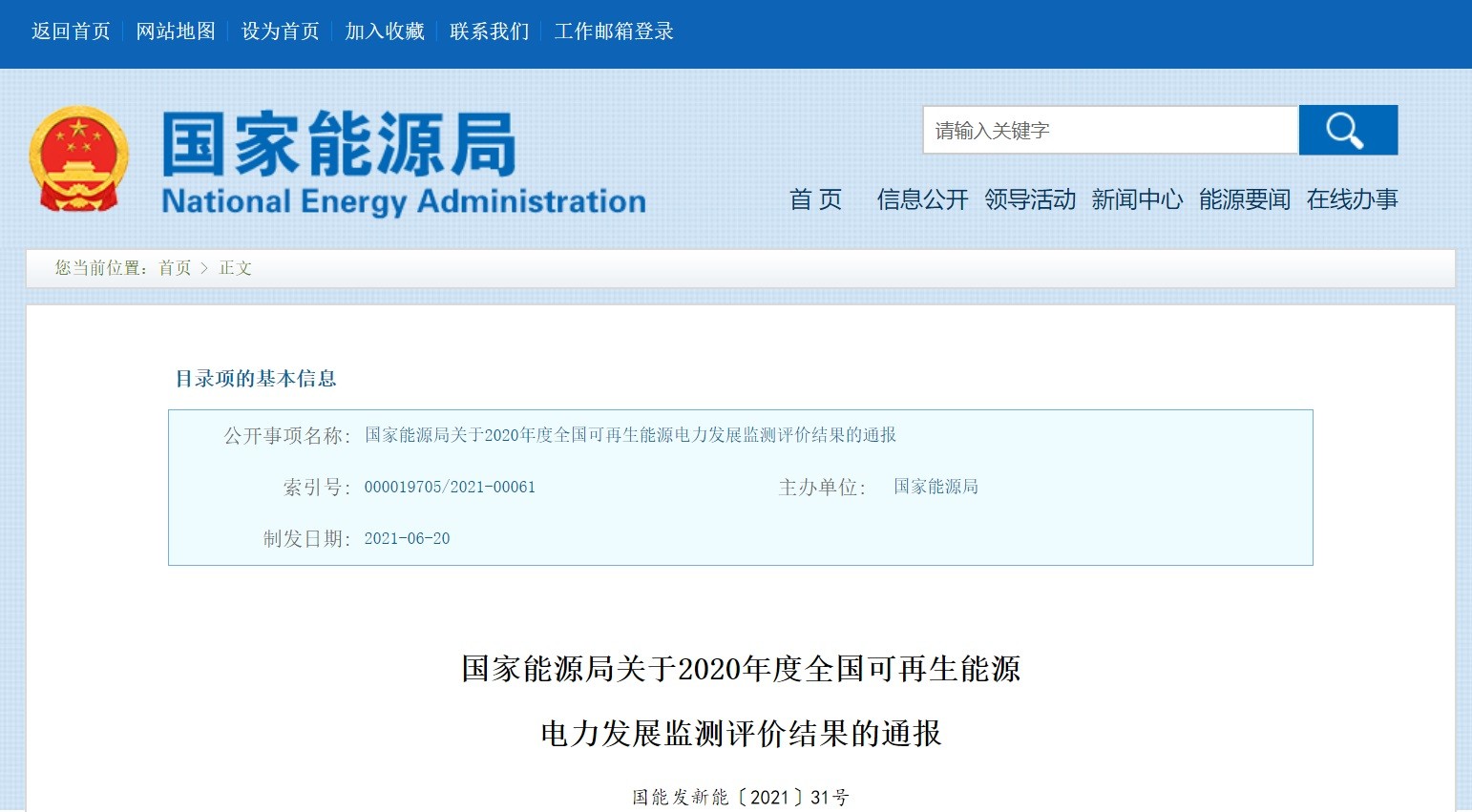Open 在线办事 navigation menu

pyautogui.click(x=1352, y=199)
